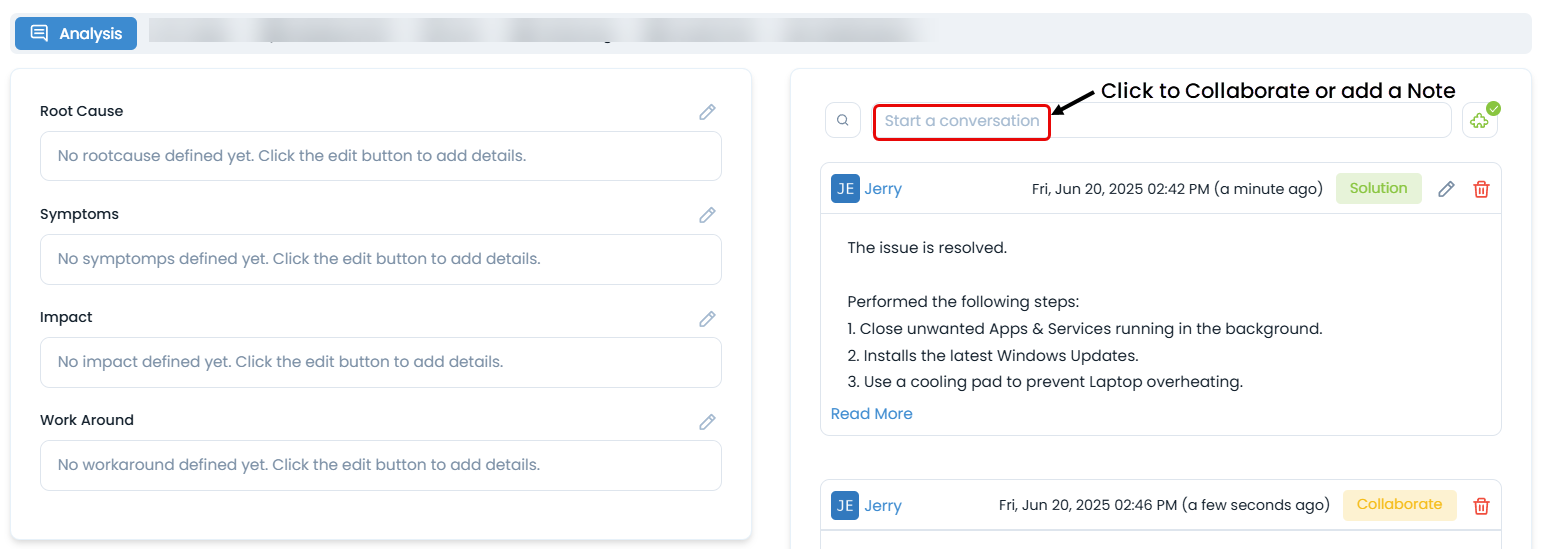Screen dimensions: 1543x549
Task: Click the JE avatar on the Solution note
Action: pyautogui.click(x=845, y=189)
